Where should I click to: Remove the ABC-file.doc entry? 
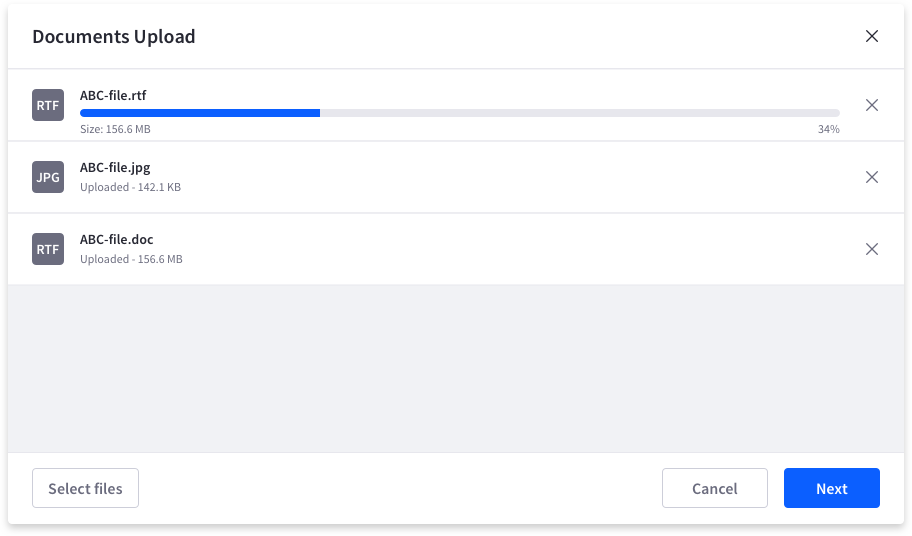[872, 249]
